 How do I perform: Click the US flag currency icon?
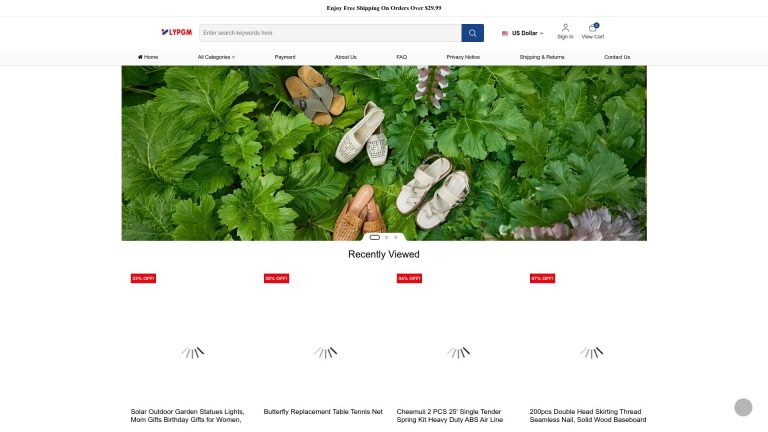[505, 33]
